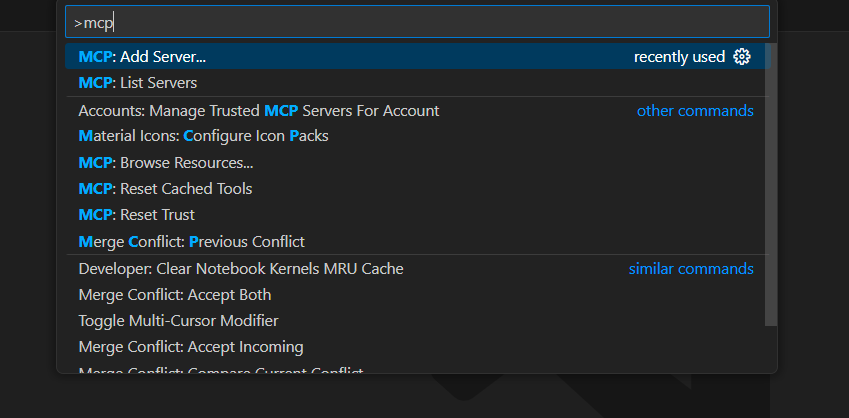The height and width of the screenshot is (418, 849).
Task: Choose Merge Conflict: Accept Both
Action: pos(174,295)
